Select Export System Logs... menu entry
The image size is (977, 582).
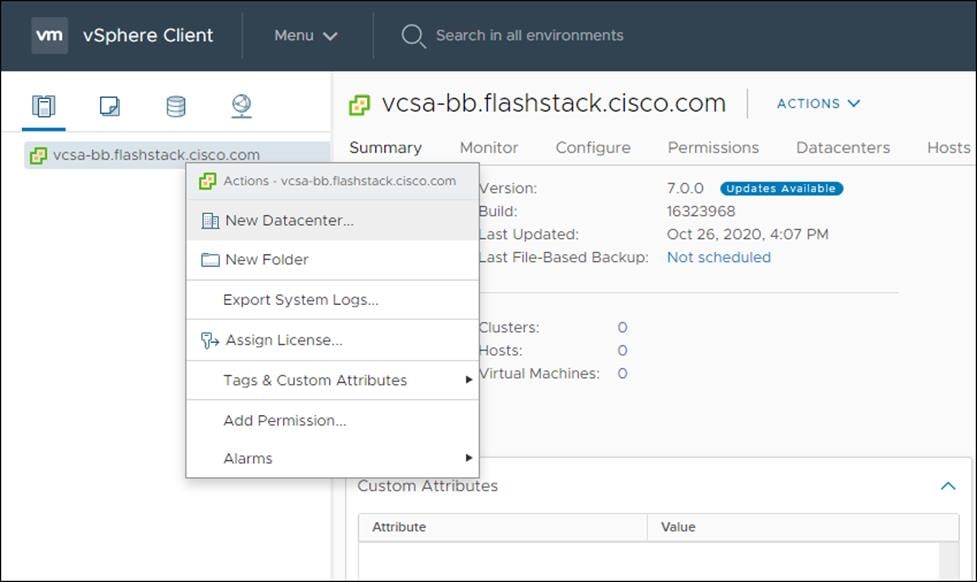(333, 300)
